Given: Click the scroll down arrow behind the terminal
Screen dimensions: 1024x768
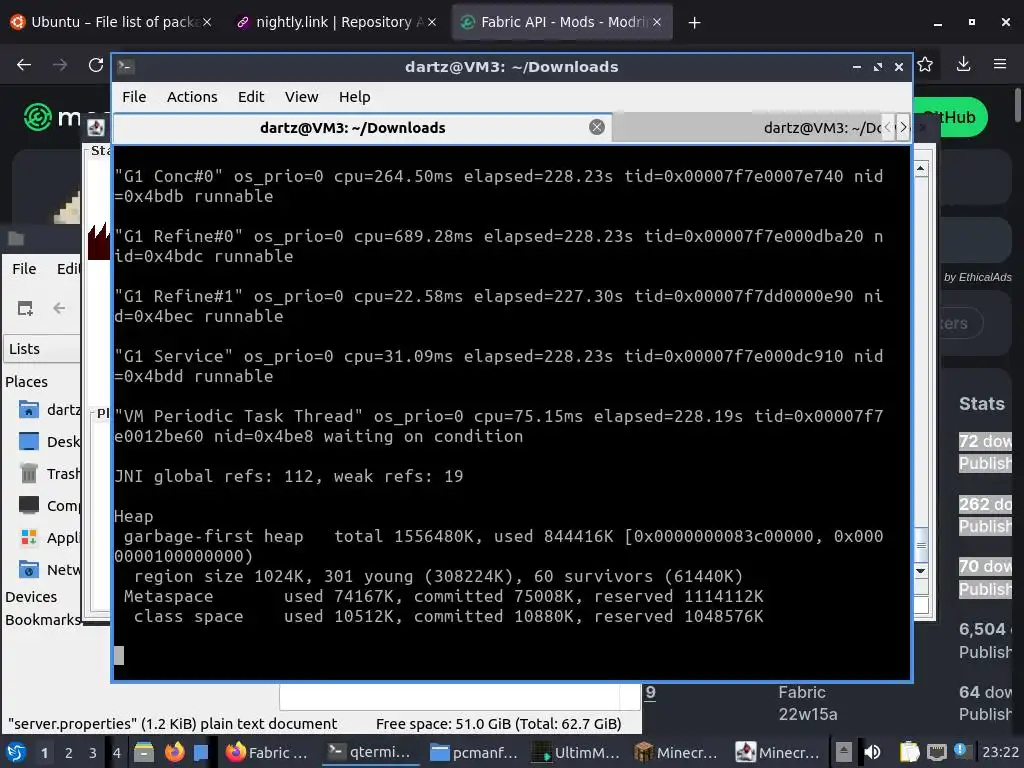Looking at the screenshot, I should pos(921,571).
